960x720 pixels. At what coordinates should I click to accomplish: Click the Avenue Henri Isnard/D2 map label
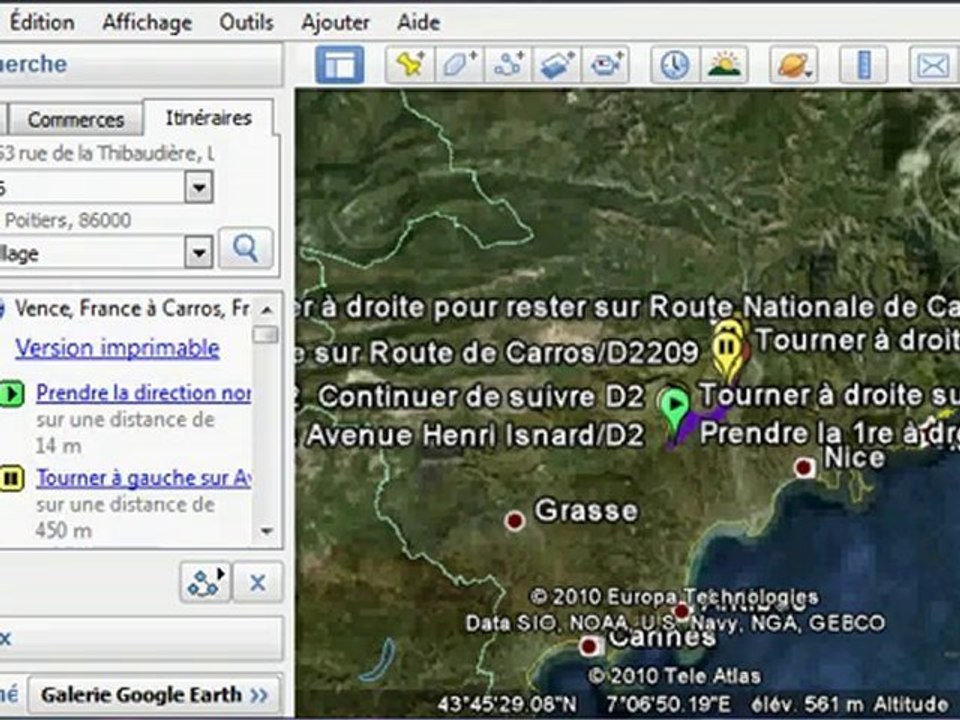tap(474, 435)
